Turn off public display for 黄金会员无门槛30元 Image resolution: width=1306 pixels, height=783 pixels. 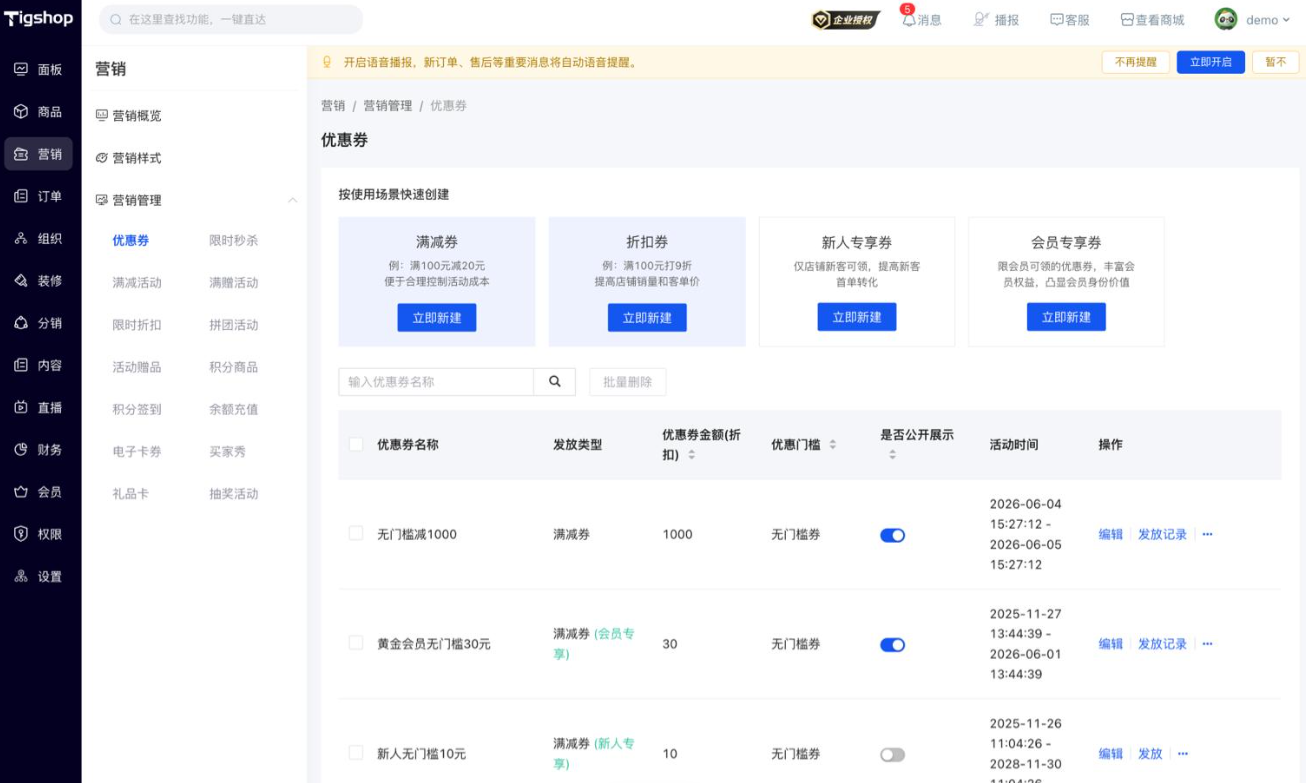click(x=892, y=645)
